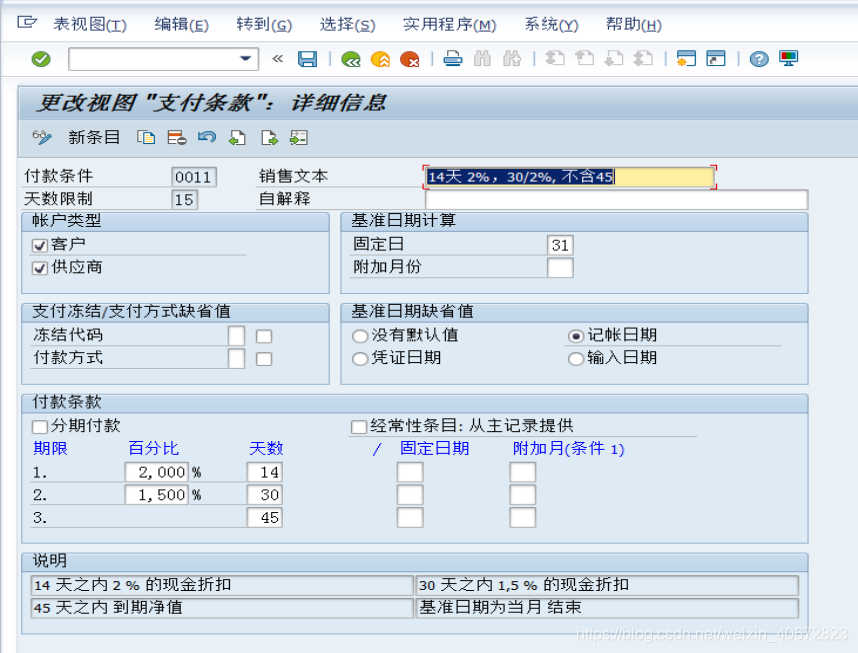This screenshot has height=653, width=858.
Task: Click the Last Page icon
Action: (x=644, y=58)
